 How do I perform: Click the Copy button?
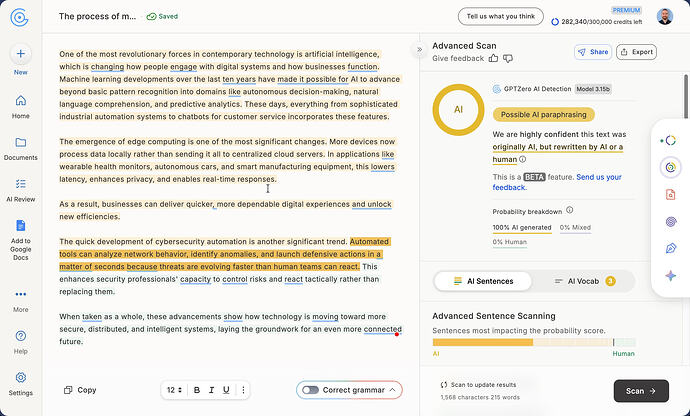click(80, 390)
